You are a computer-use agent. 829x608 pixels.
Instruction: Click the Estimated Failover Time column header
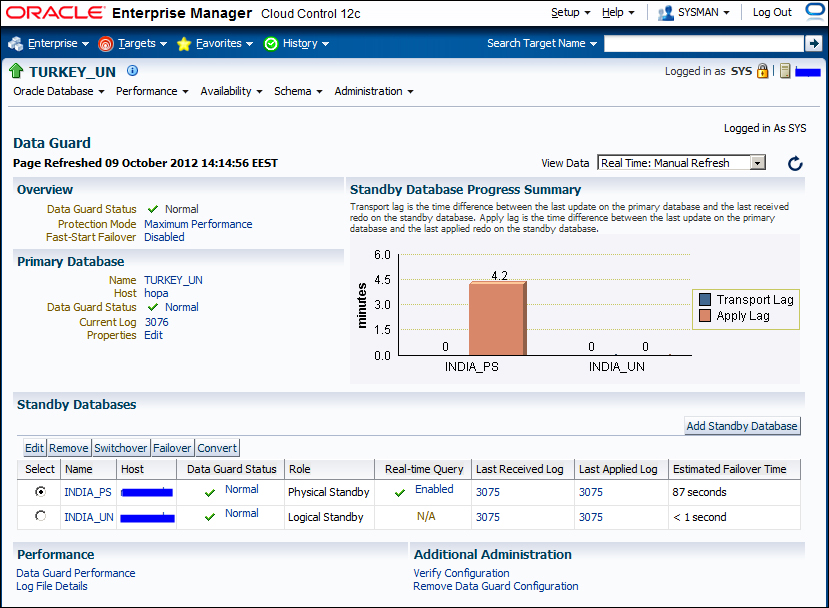pos(734,469)
